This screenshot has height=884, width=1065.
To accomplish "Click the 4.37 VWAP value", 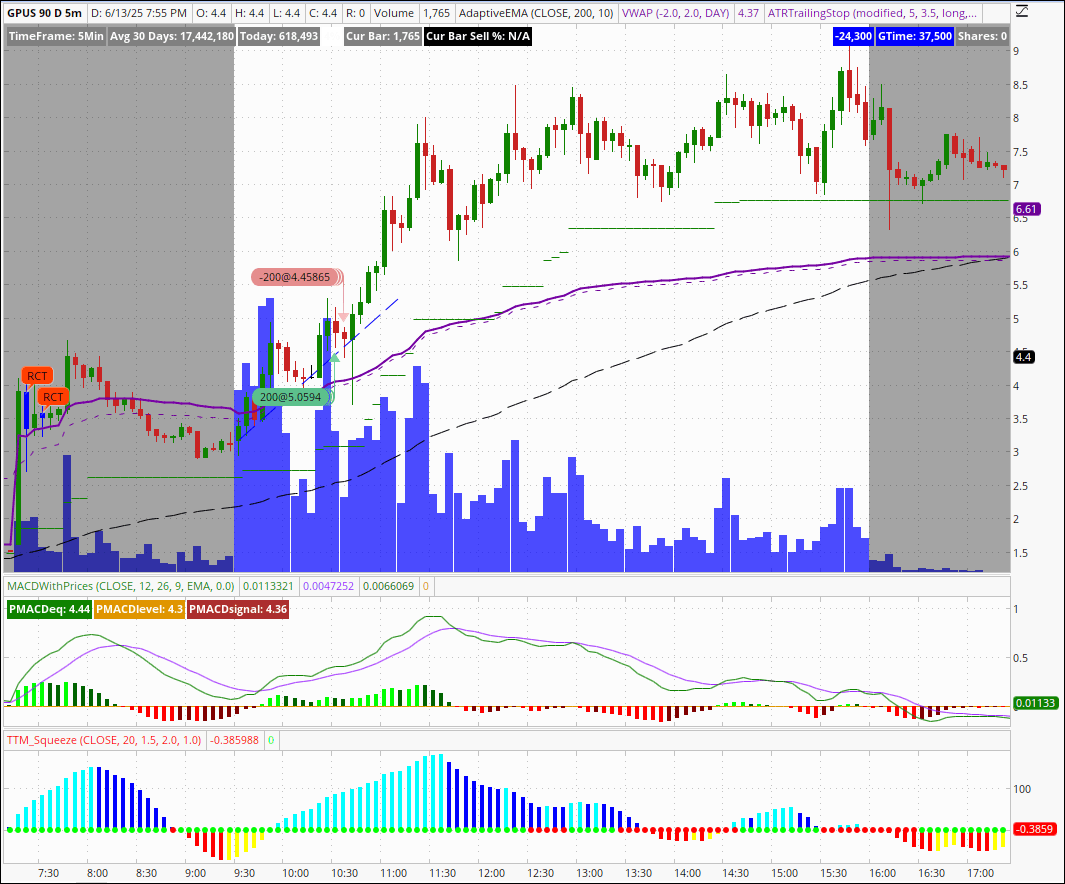I will (748, 13).
